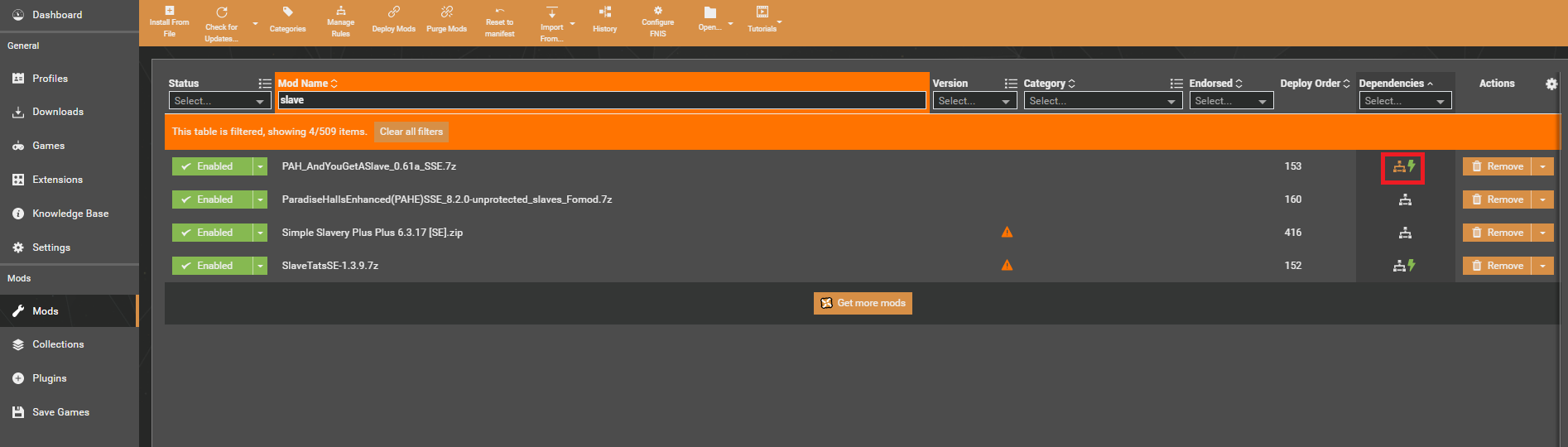This screenshot has width=1568, height=447.
Task: Click Mod Name filter input field
Action: [x=602, y=100]
